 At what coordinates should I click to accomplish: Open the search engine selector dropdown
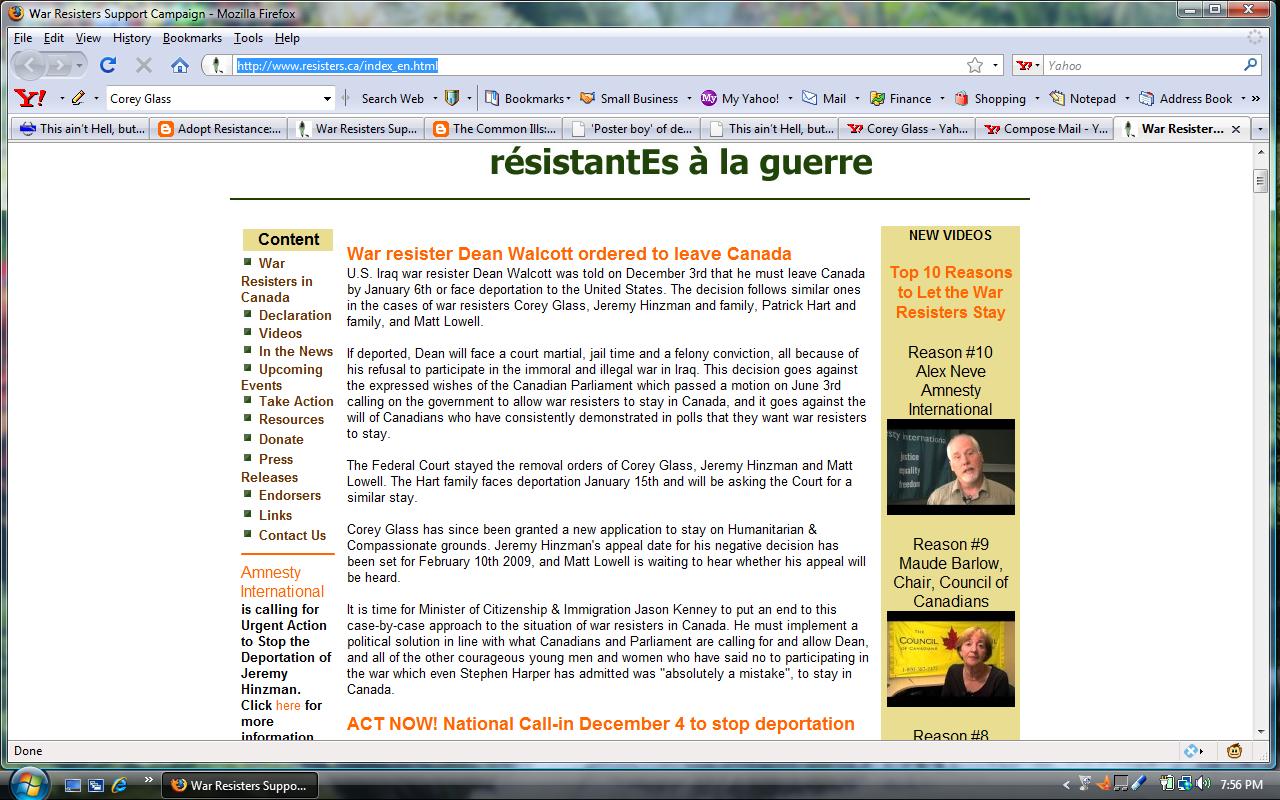pyautogui.click(x=1029, y=65)
